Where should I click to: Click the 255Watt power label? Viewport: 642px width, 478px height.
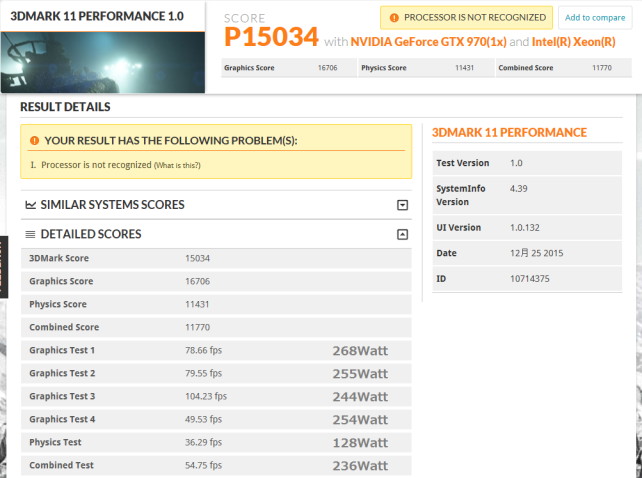[x=360, y=374]
